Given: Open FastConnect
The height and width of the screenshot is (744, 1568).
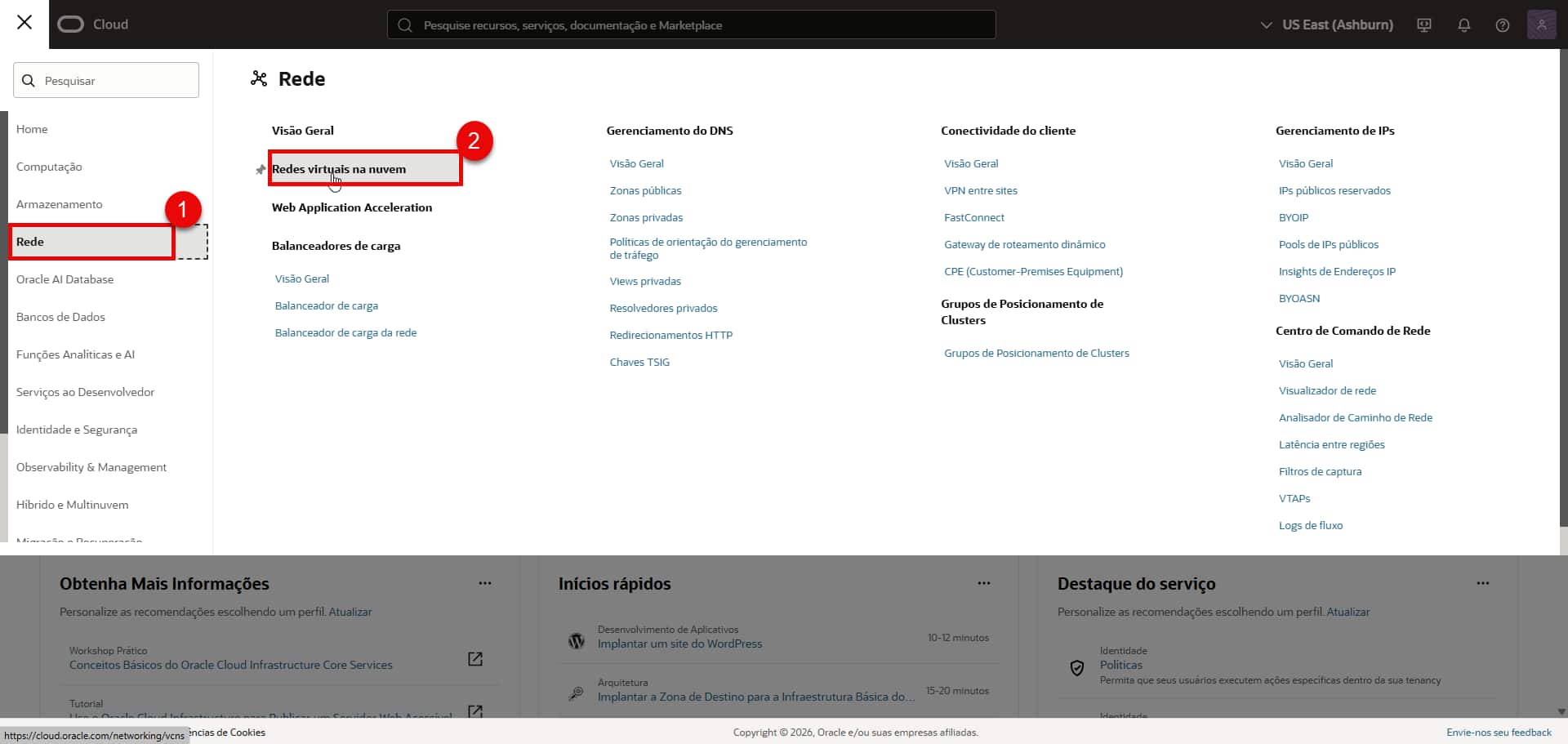Looking at the screenshot, I should click(x=974, y=217).
